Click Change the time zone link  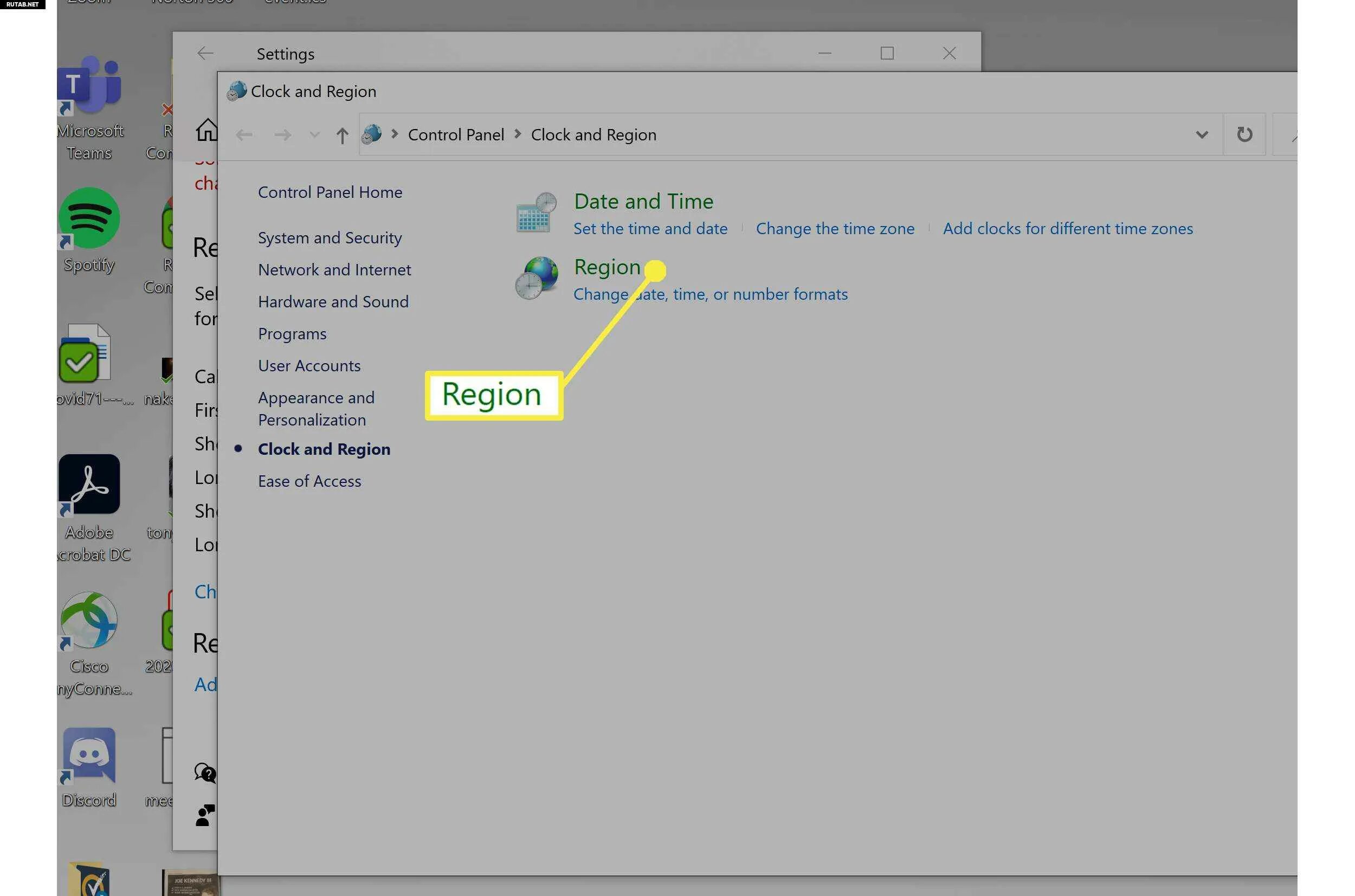835,229
